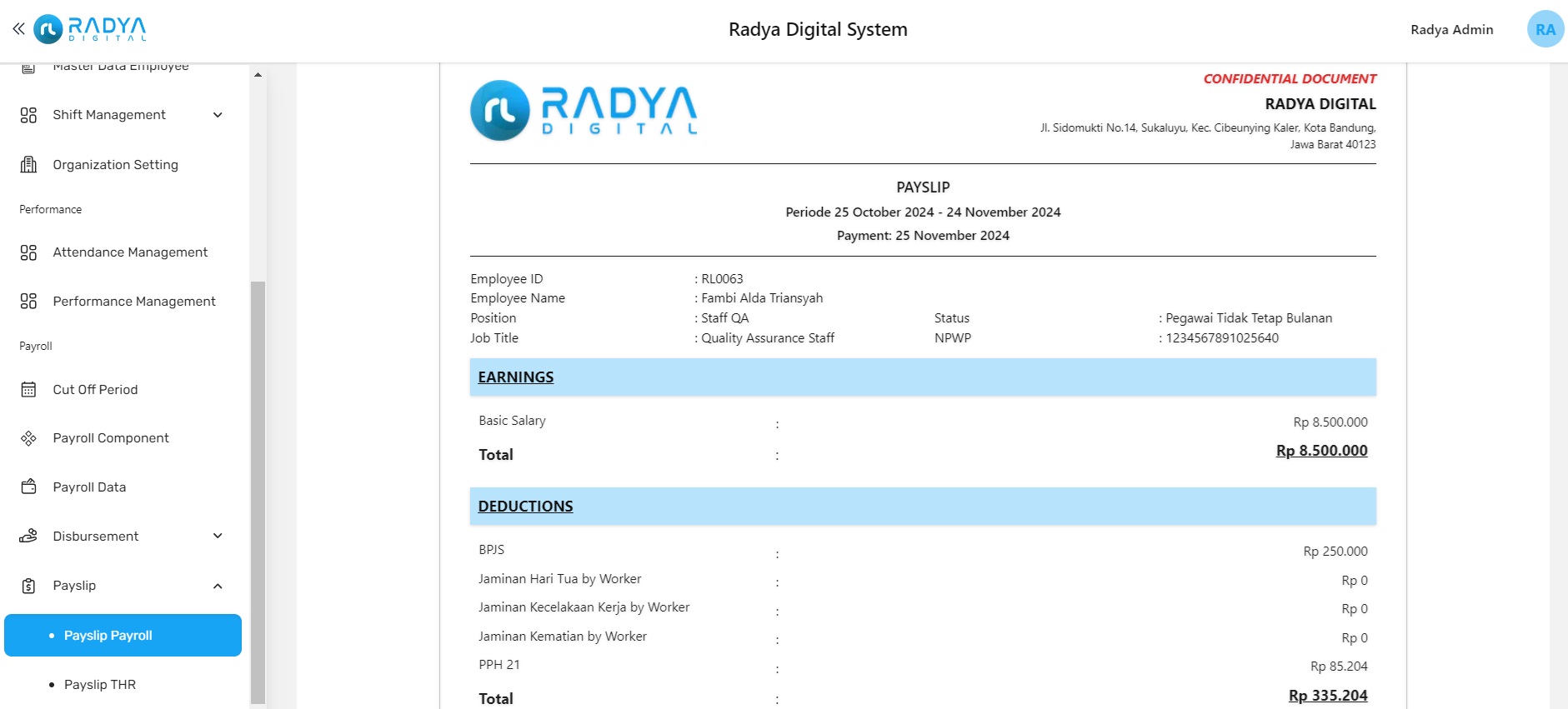
Task: Click earnings total Rp 8.500.000 underlined
Action: (1322, 451)
